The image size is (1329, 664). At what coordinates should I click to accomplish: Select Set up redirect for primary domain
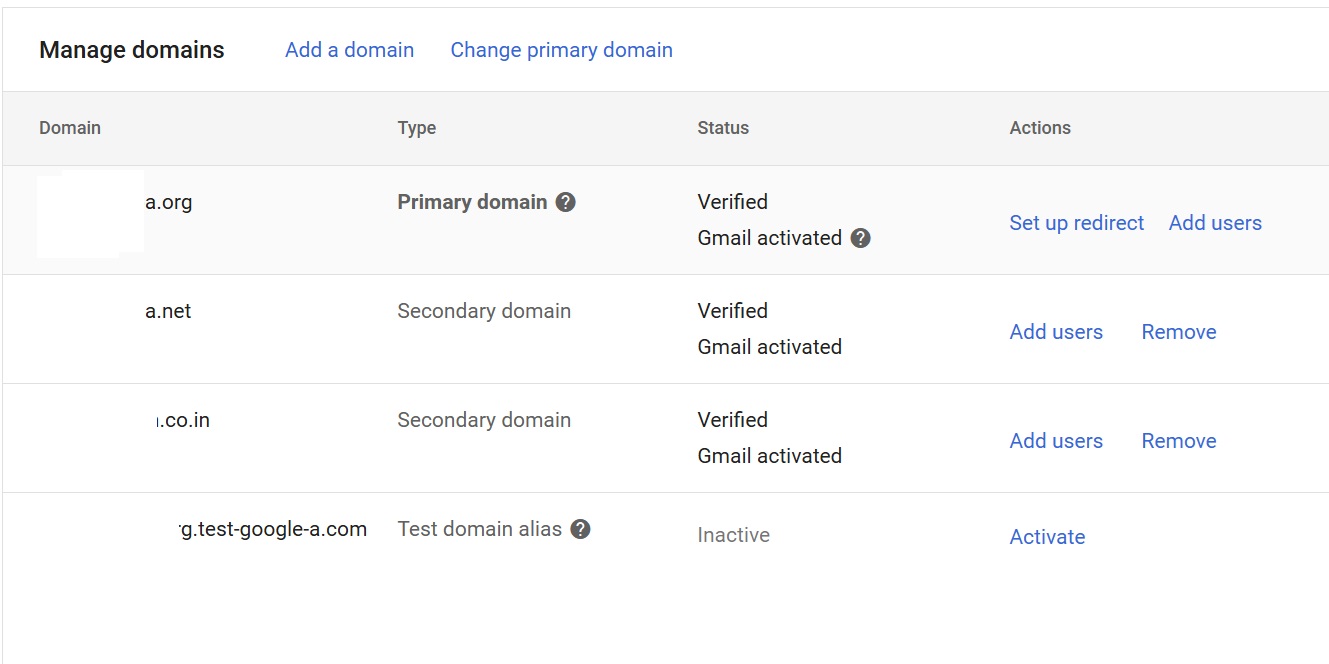(1076, 223)
